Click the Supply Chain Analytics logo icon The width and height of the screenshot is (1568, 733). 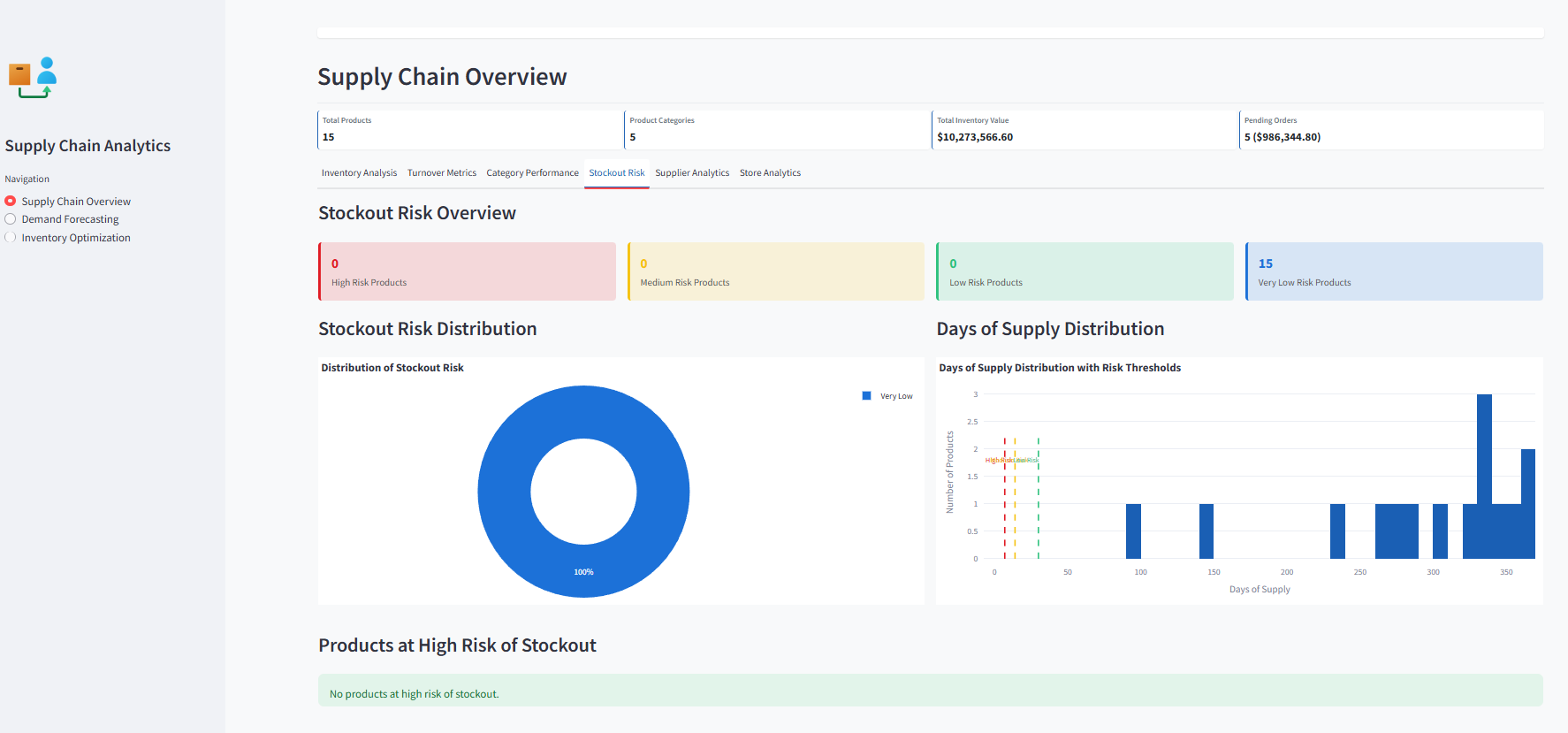[33, 78]
